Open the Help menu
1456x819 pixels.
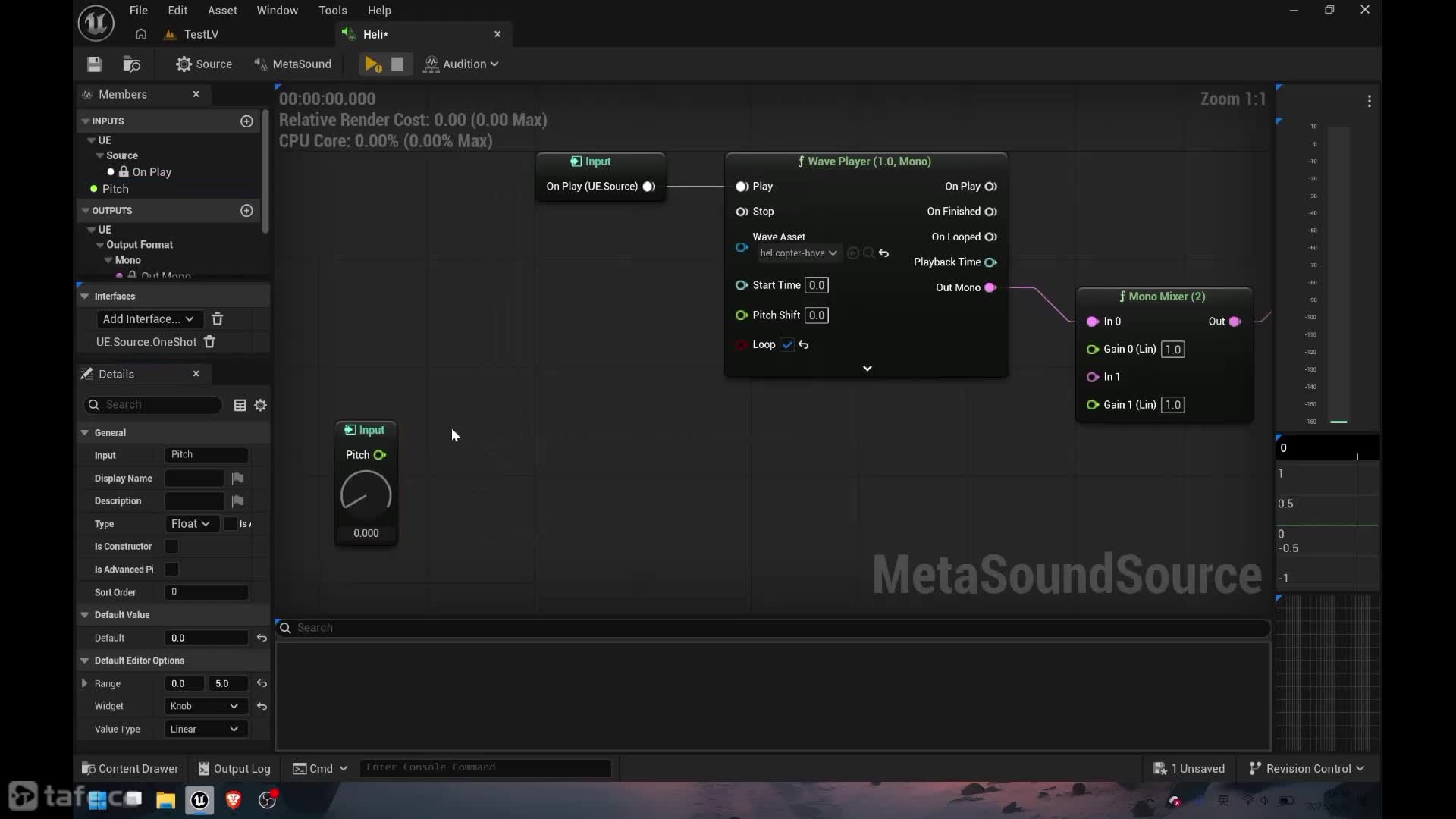coord(379,11)
